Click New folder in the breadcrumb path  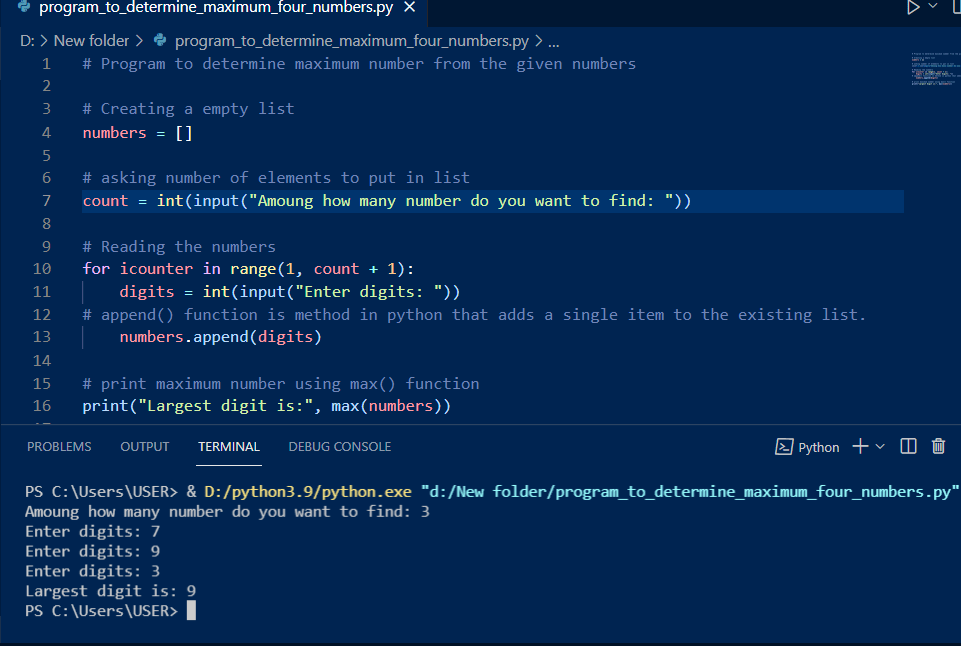click(x=92, y=40)
